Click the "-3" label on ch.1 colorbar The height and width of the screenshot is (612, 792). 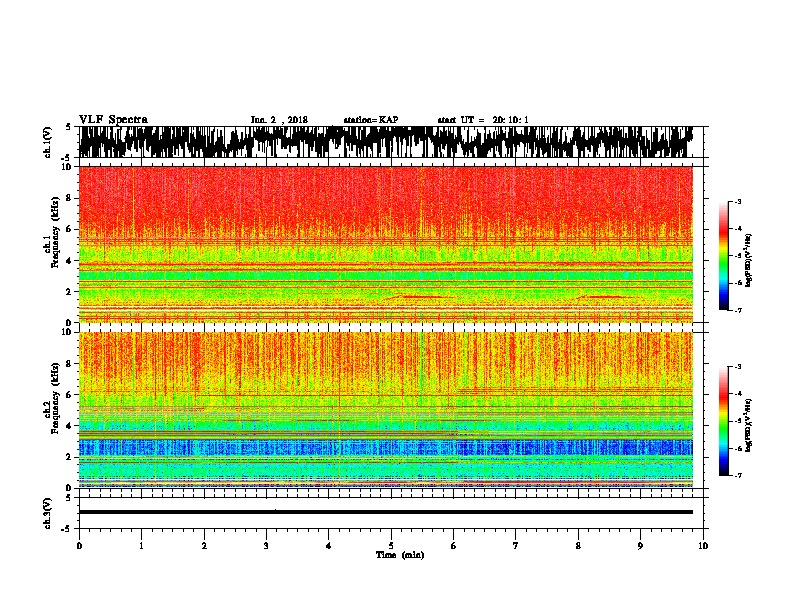click(x=738, y=202)
